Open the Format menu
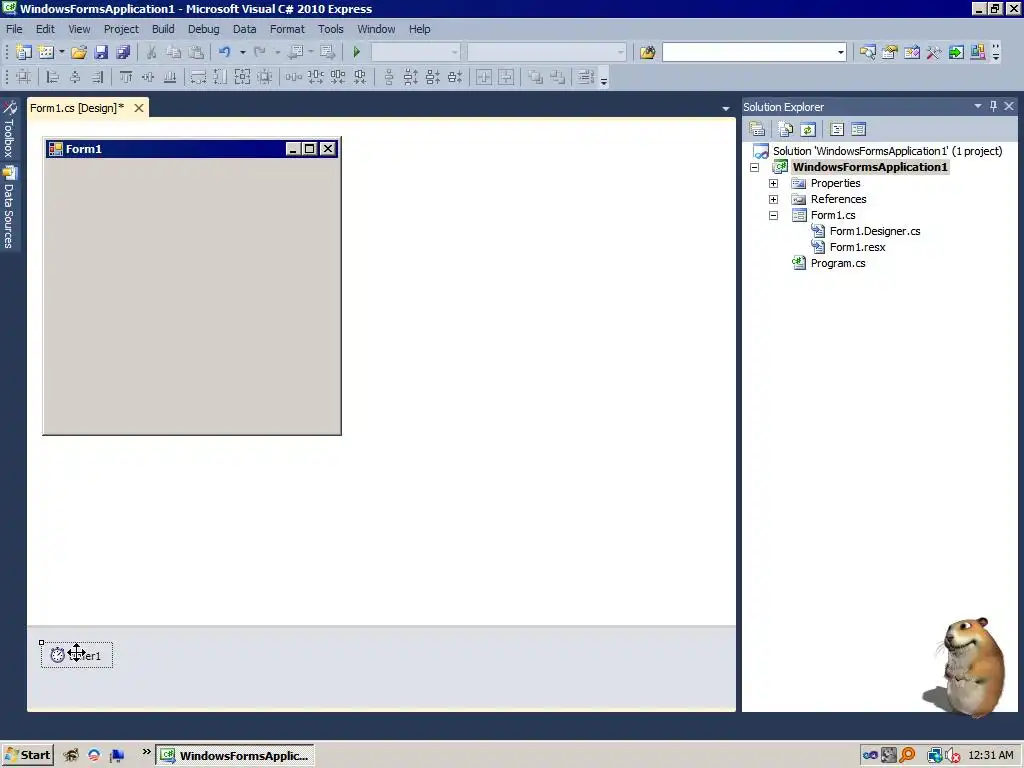The image size is (1024, 768). (287, 29)
